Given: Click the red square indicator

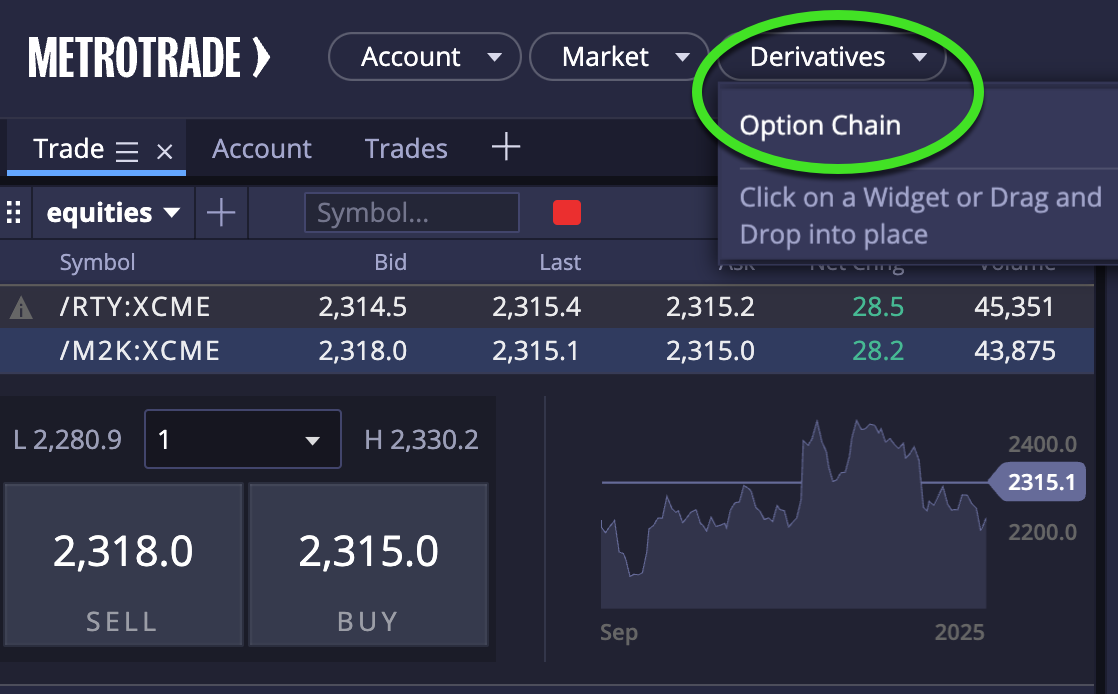Looking at the screenshot, I should [x=567, y=213].
